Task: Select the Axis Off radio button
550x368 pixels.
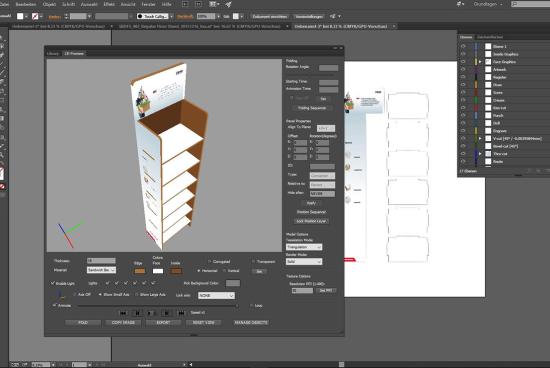Action: coord(74,294)
